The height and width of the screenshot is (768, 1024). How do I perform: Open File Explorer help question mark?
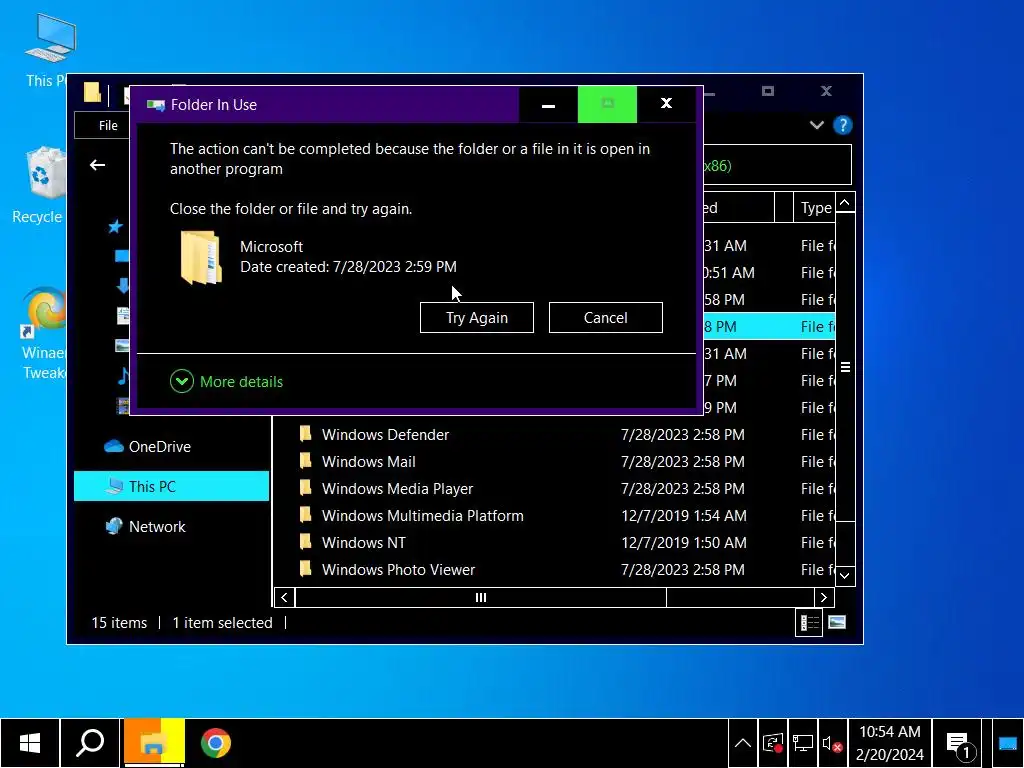point(842,125)
